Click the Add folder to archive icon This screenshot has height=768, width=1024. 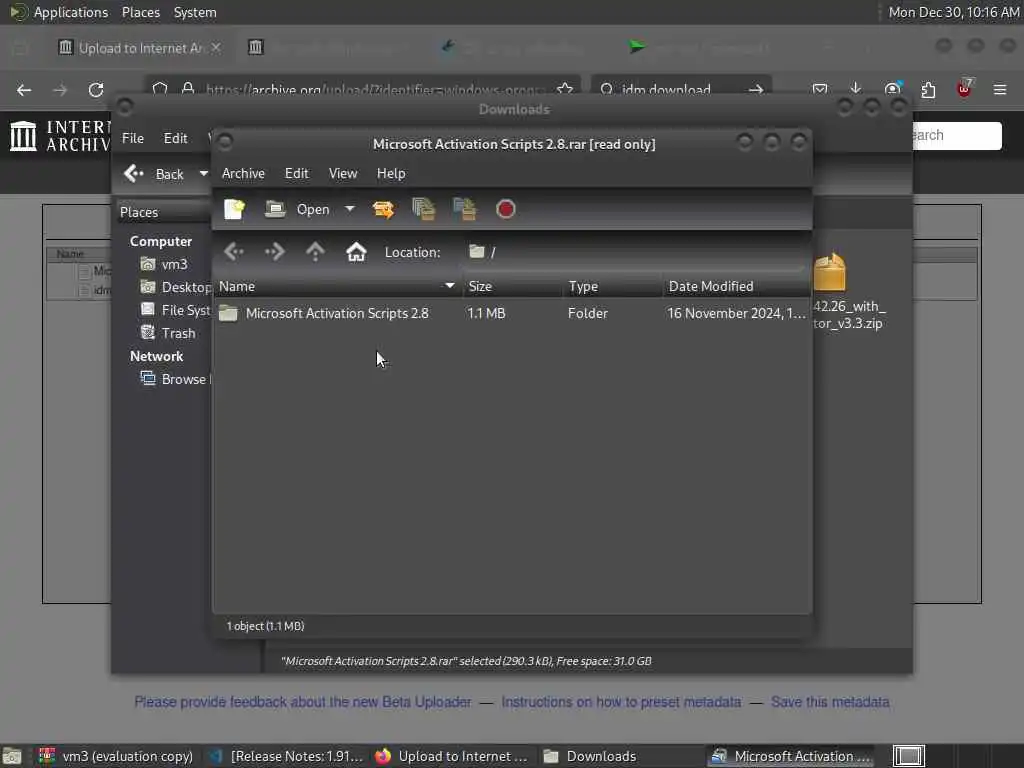coord(464,209)
